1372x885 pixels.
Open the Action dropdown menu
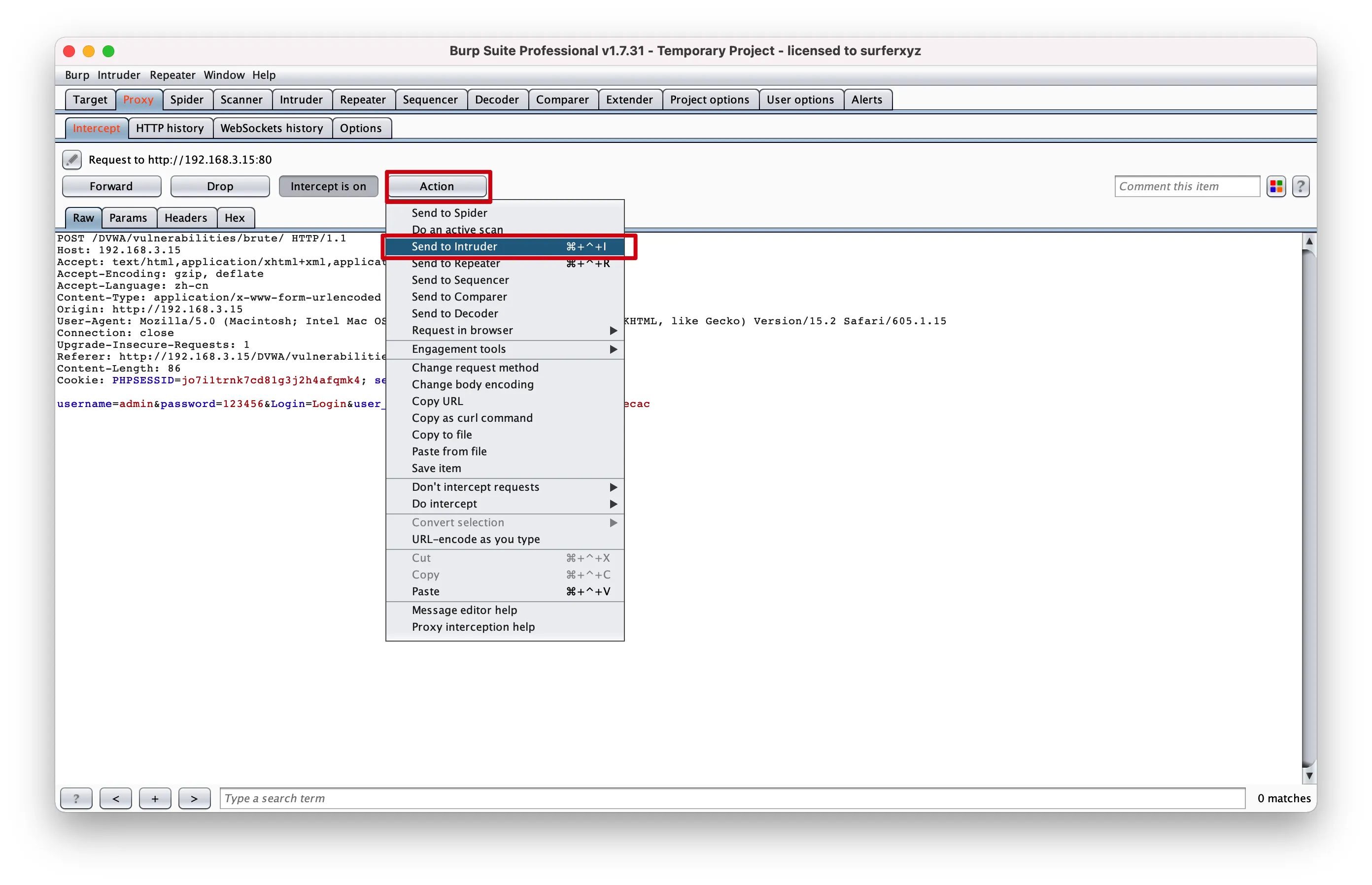pyautogui.click(x=437, y=186)
